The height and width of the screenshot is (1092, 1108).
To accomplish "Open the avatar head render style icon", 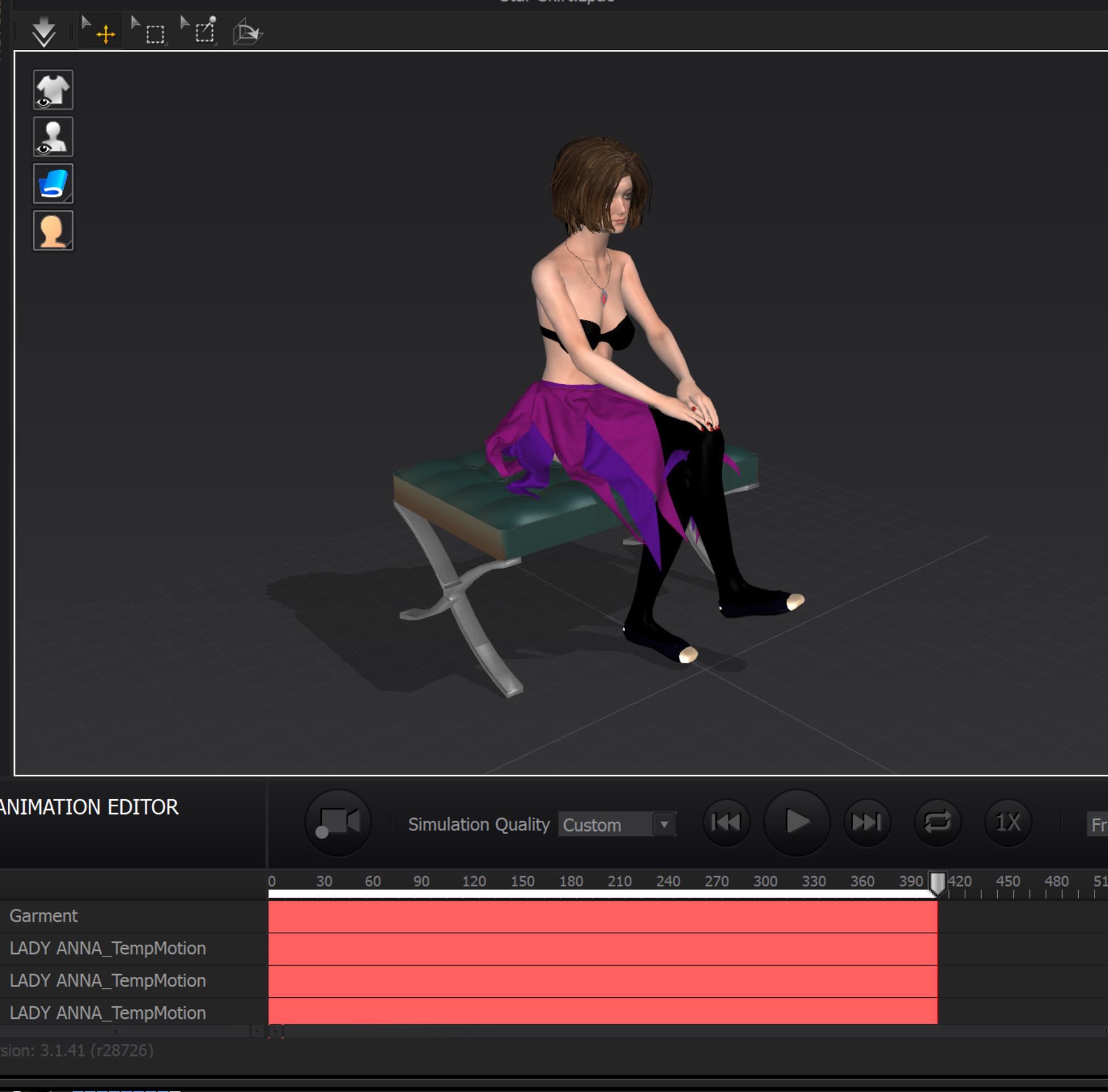I will click(x=53, y=230).
